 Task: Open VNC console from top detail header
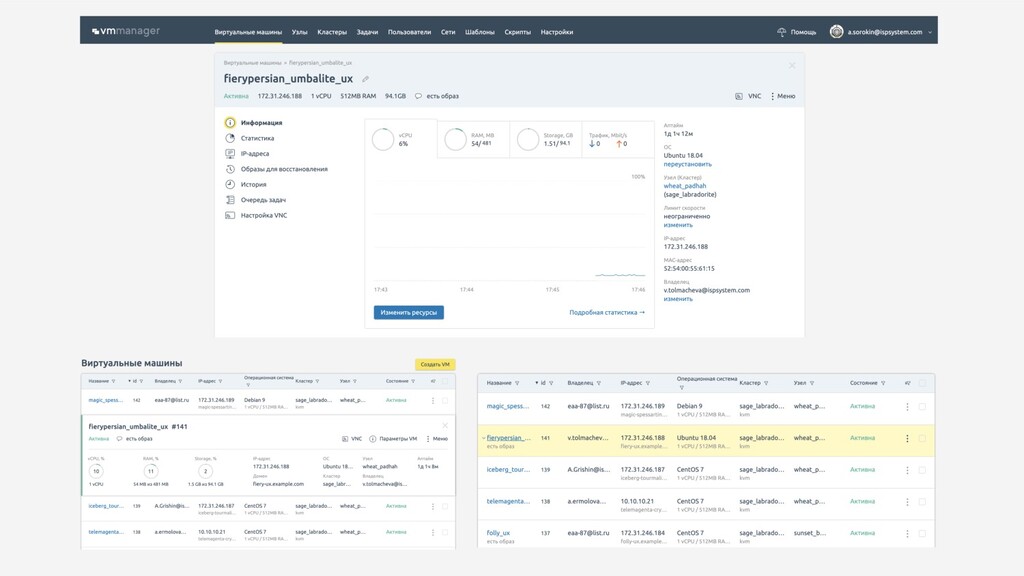tap(749, 96)
